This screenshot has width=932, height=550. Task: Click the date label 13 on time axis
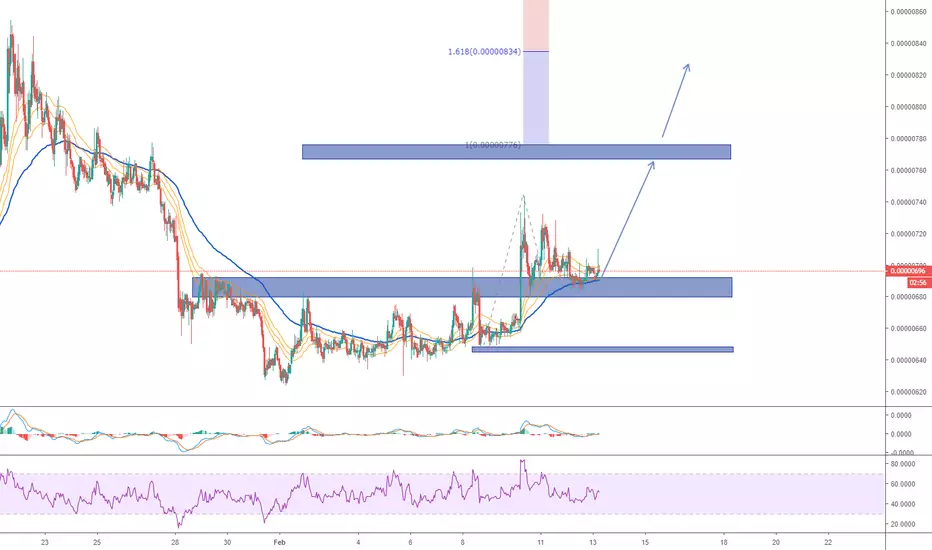pyautogui.click(x=593, y=542)
